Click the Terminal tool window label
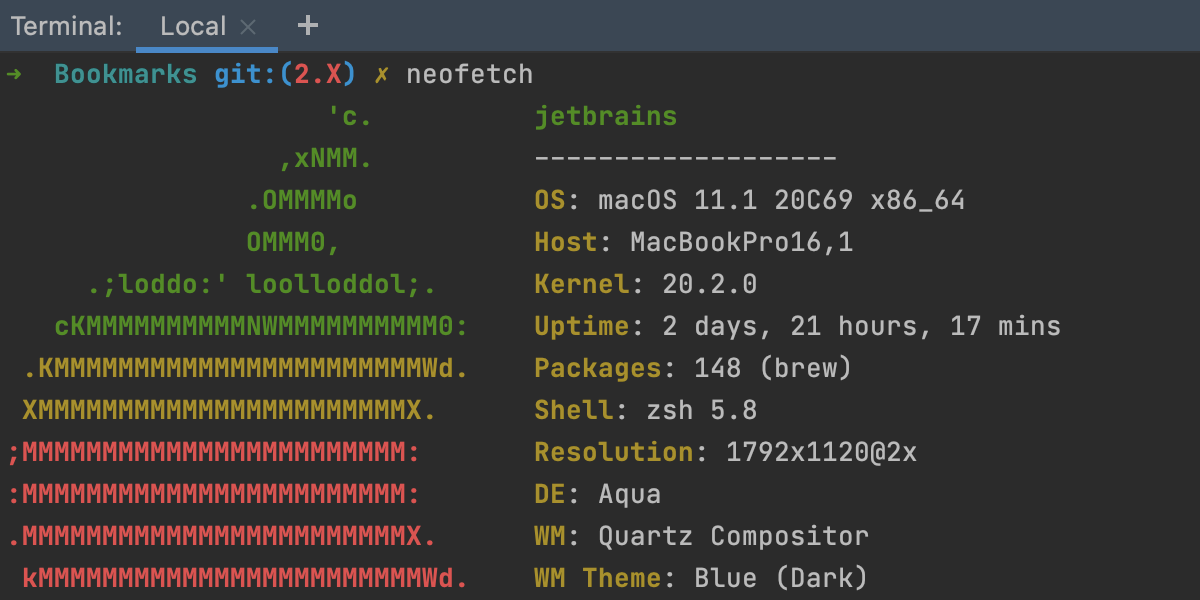Image resolution: width=1200 pixels, height=600 pixels. [66, 27]
